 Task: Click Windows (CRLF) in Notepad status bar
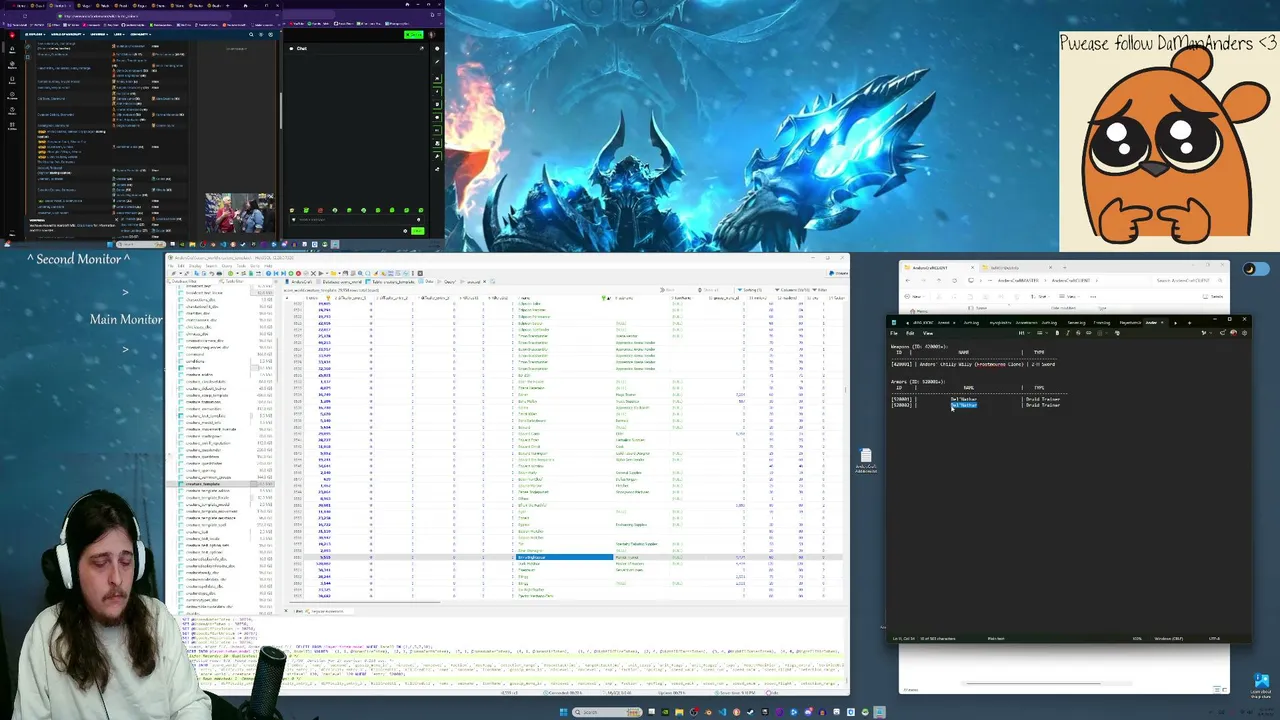tap(1169, 638)
